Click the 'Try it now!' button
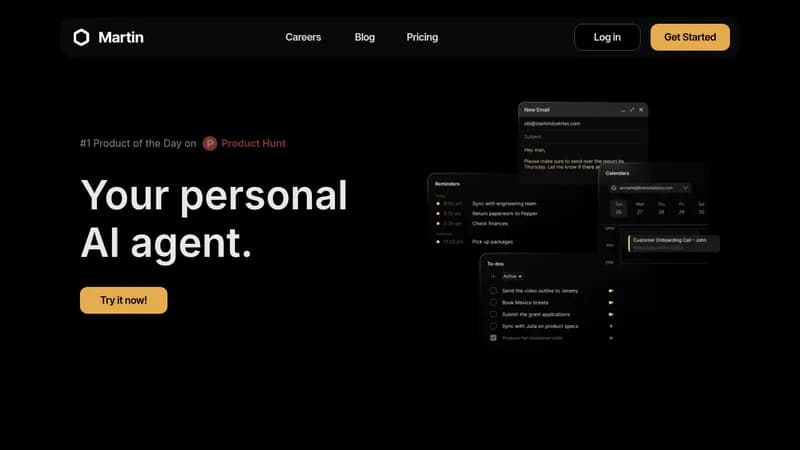Image resolution: width=800 pixels, height=450 pixels. point(123,300)
